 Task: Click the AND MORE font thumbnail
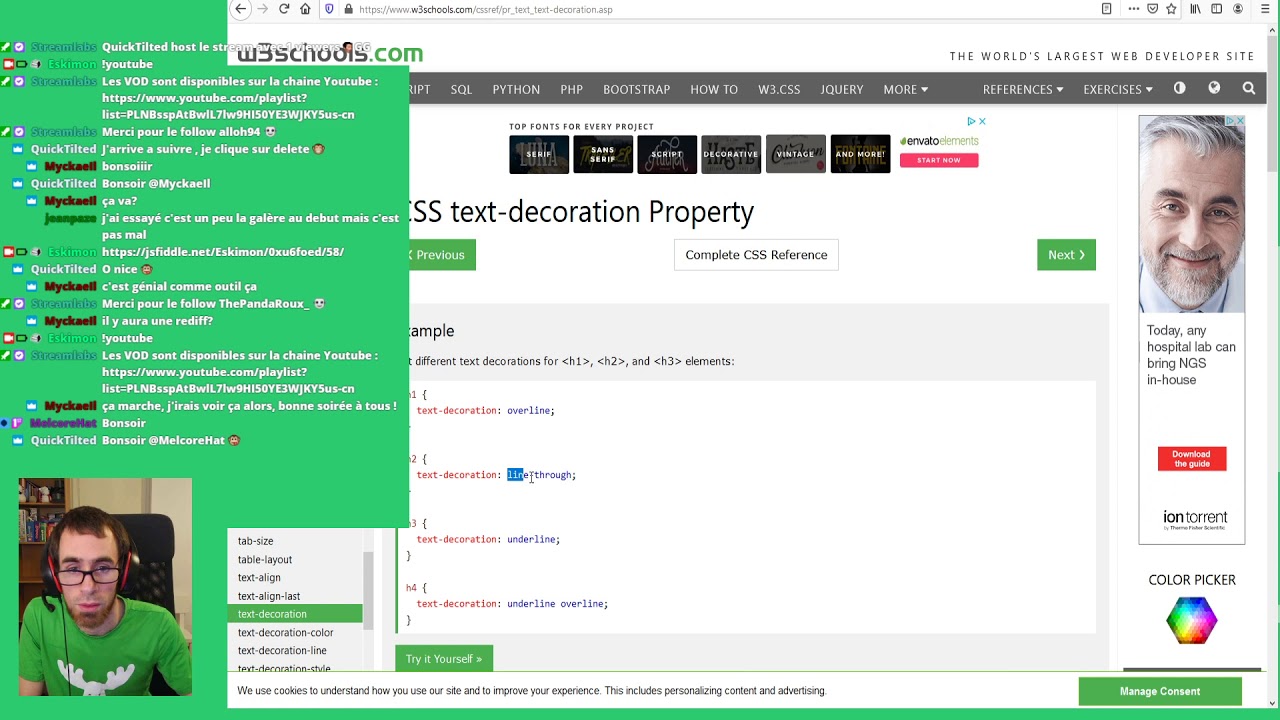click(x=860, y=154)
